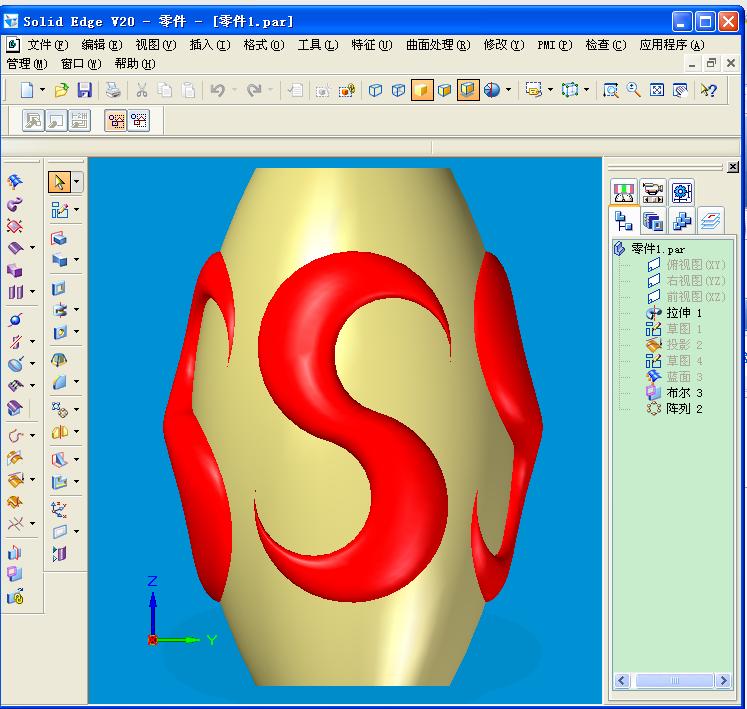This screenshot has height=709, width=747.
Task: Click the EdgeBar scroll right arrow
Action: click(x=724, y=680)
